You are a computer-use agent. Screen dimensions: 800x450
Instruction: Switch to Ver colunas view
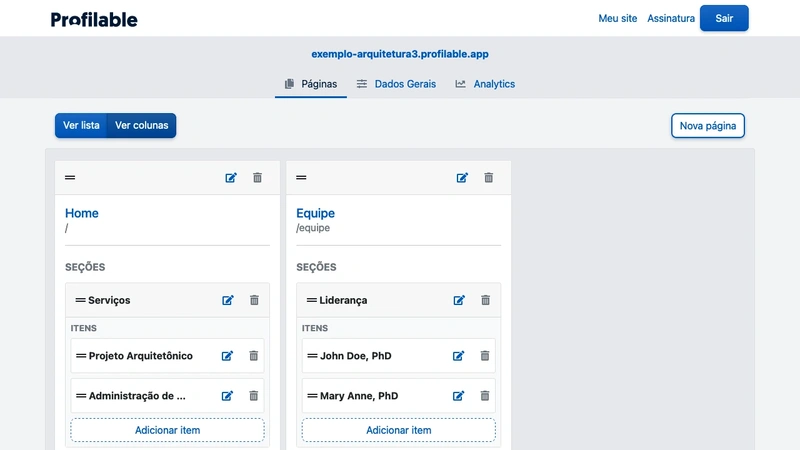142,126
